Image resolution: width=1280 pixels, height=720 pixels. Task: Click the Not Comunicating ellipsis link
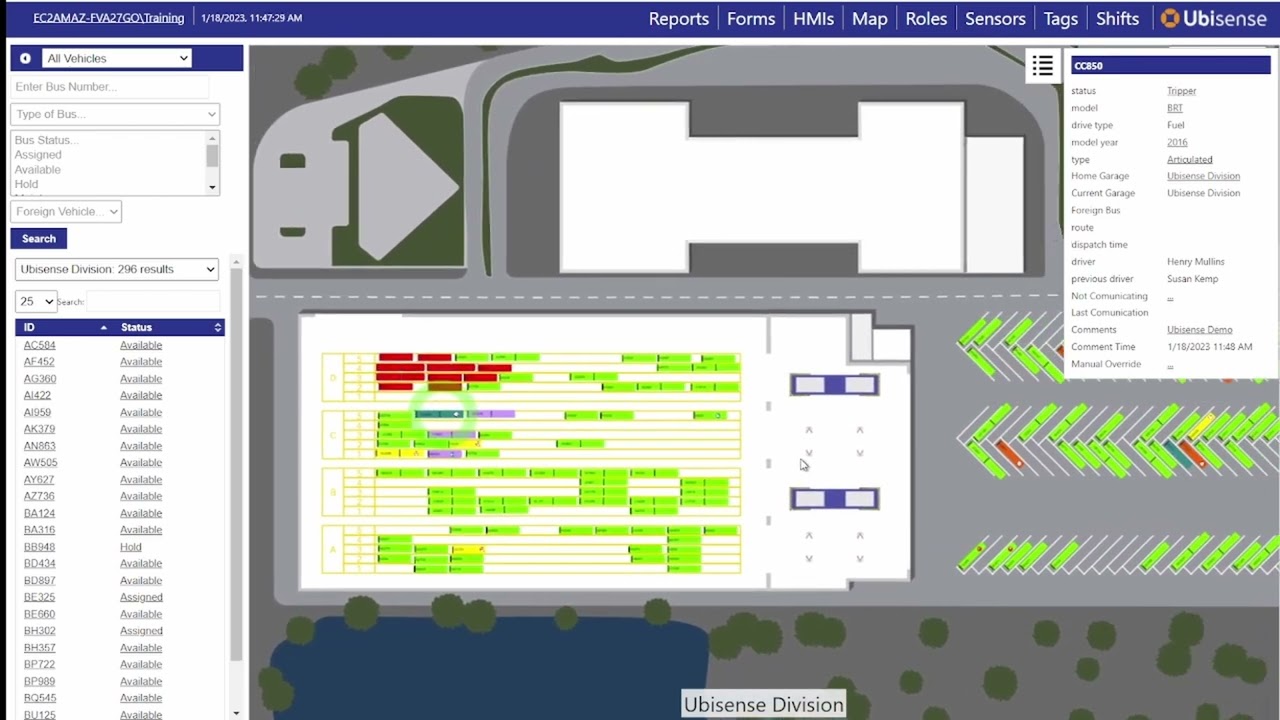click(x=1170, y=296)
